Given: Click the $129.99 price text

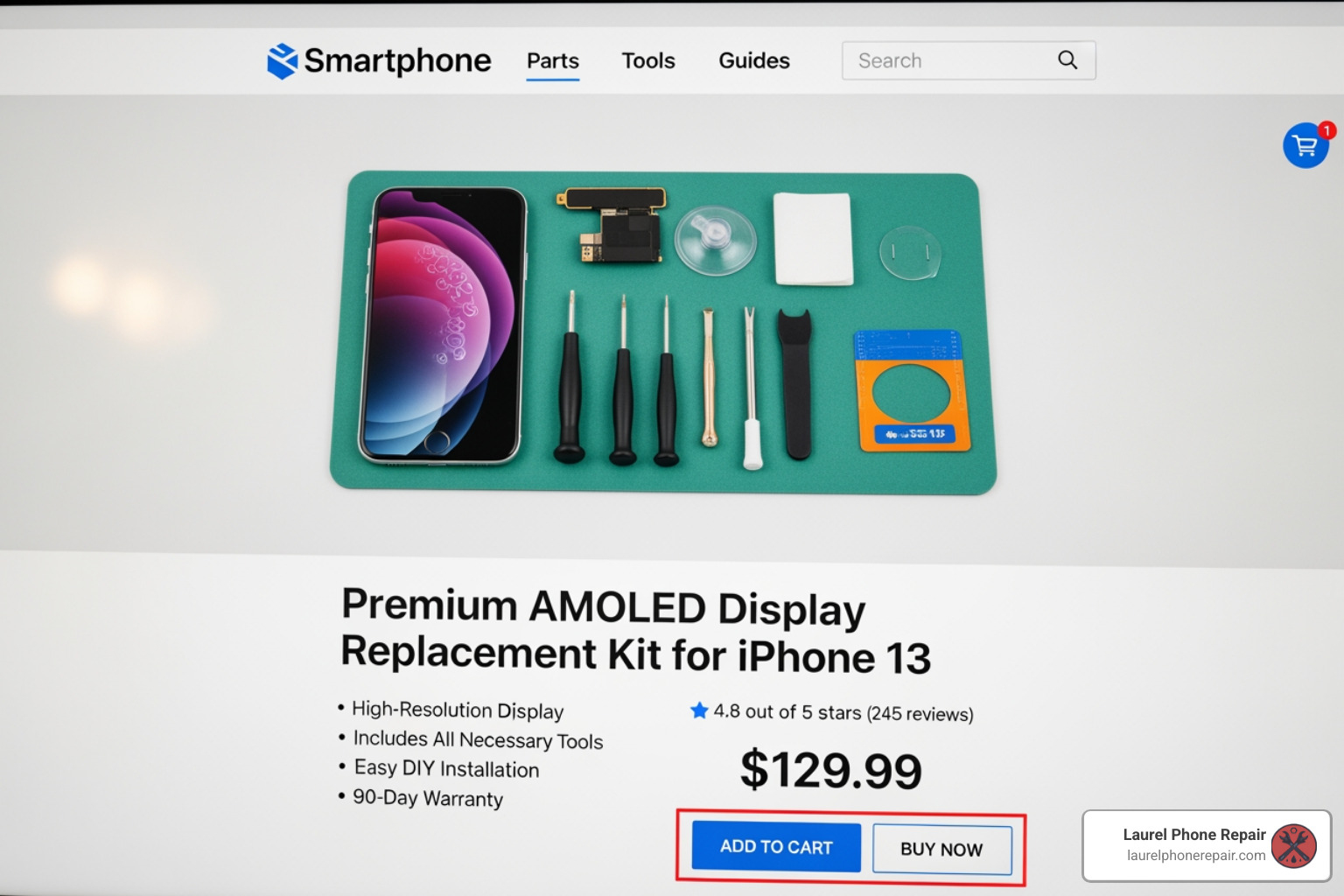Looking at the screenshot, I should pos(829,770).
